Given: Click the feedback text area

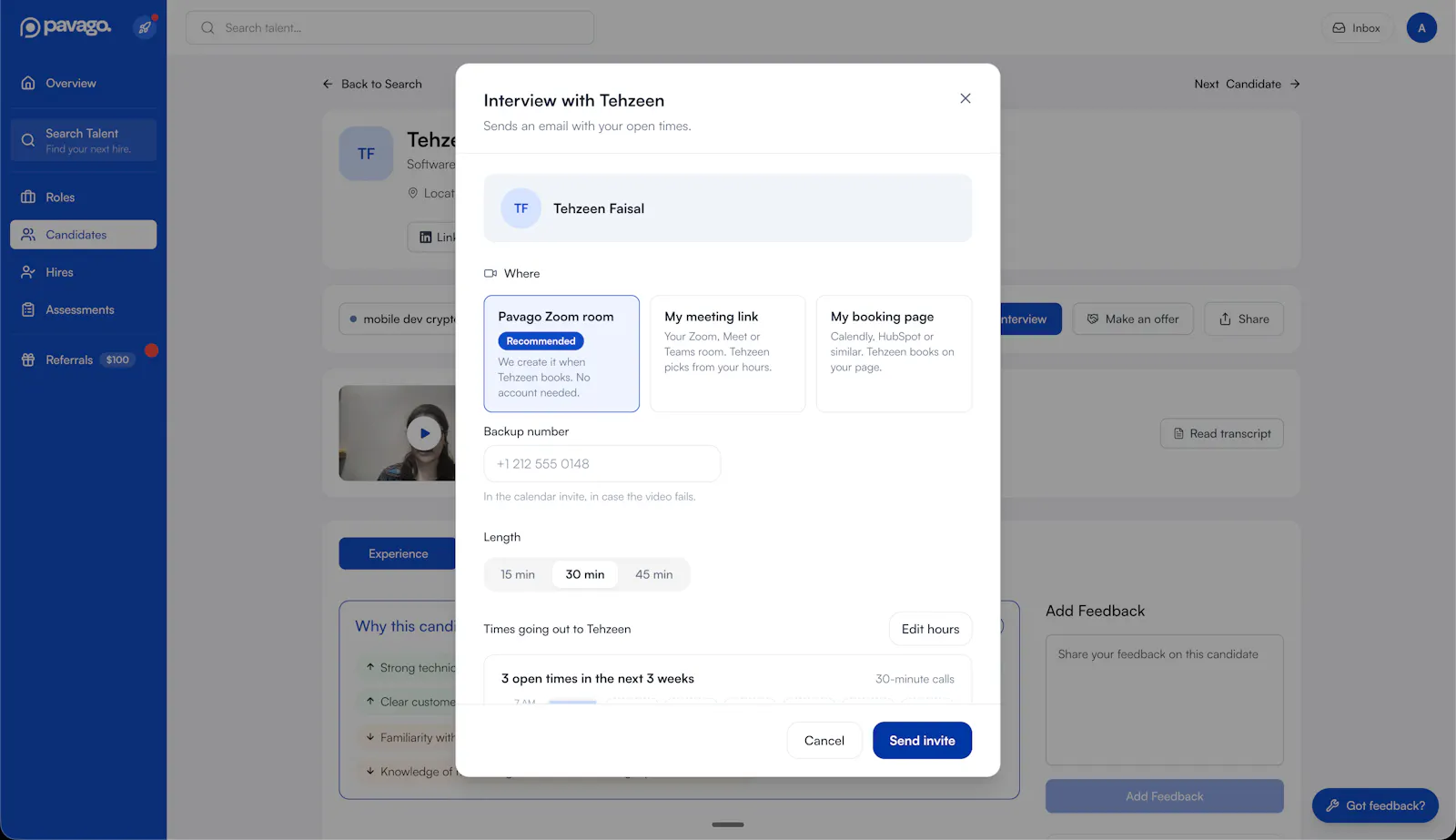Looking at the screenshot, I should (1164, 700).
